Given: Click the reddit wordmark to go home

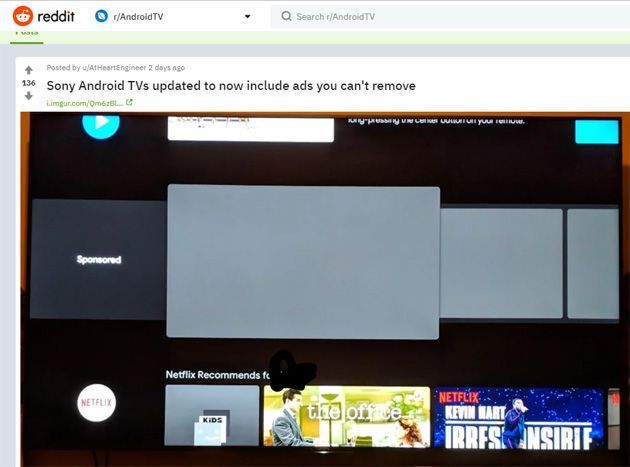Looking at the screenshot, I should (x=56, y=16).
